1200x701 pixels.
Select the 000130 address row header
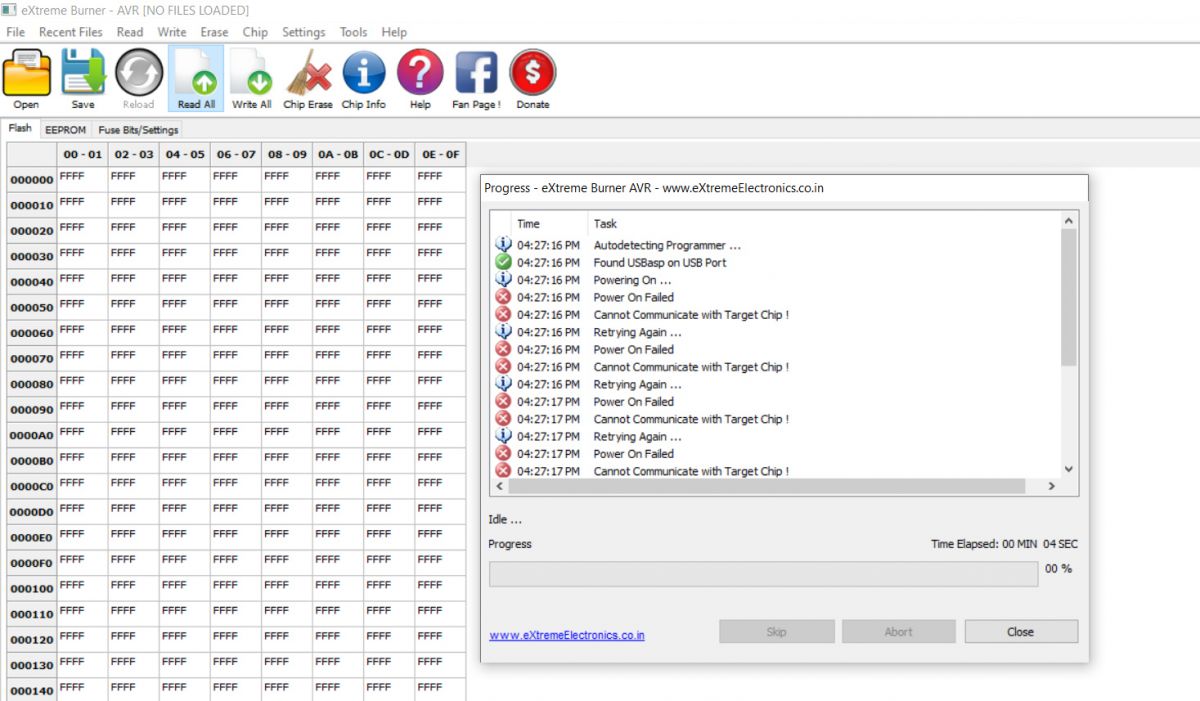click(x=31, y=665)
